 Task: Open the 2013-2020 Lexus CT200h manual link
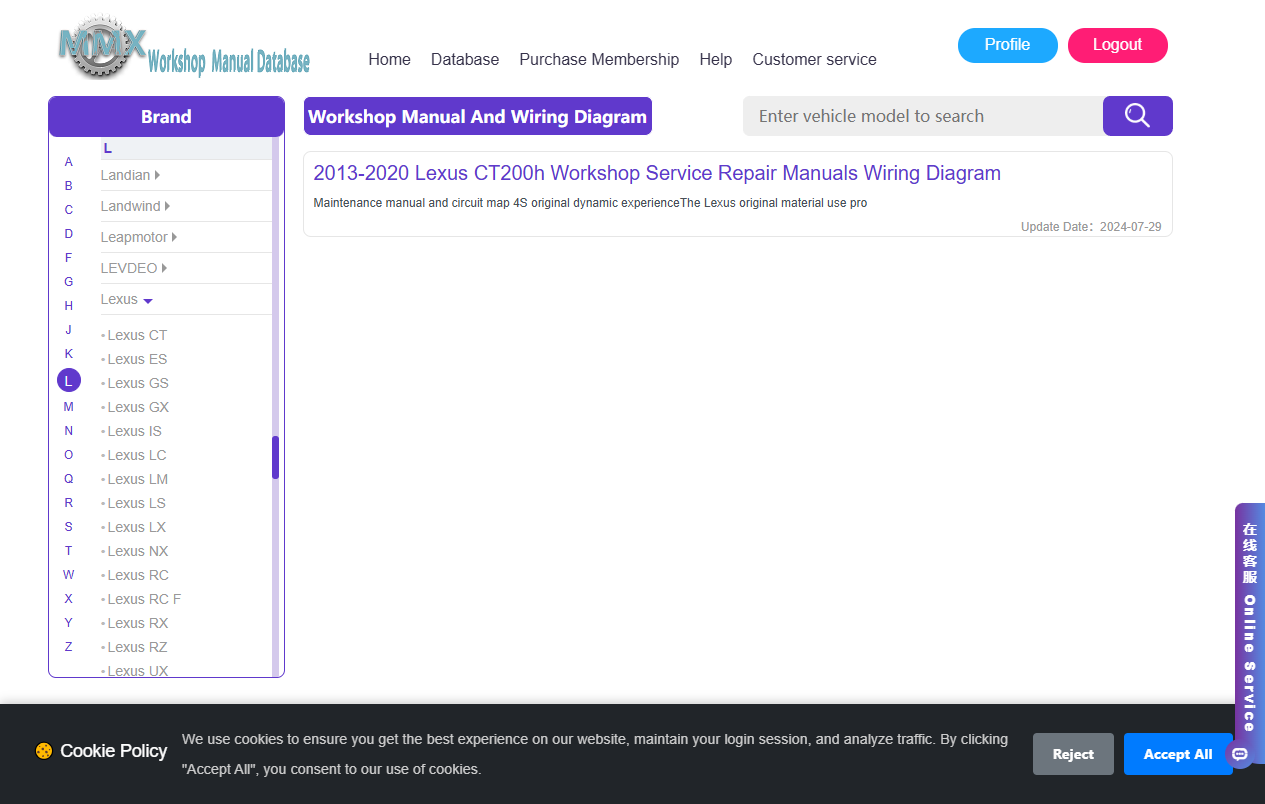click(657, 173)
